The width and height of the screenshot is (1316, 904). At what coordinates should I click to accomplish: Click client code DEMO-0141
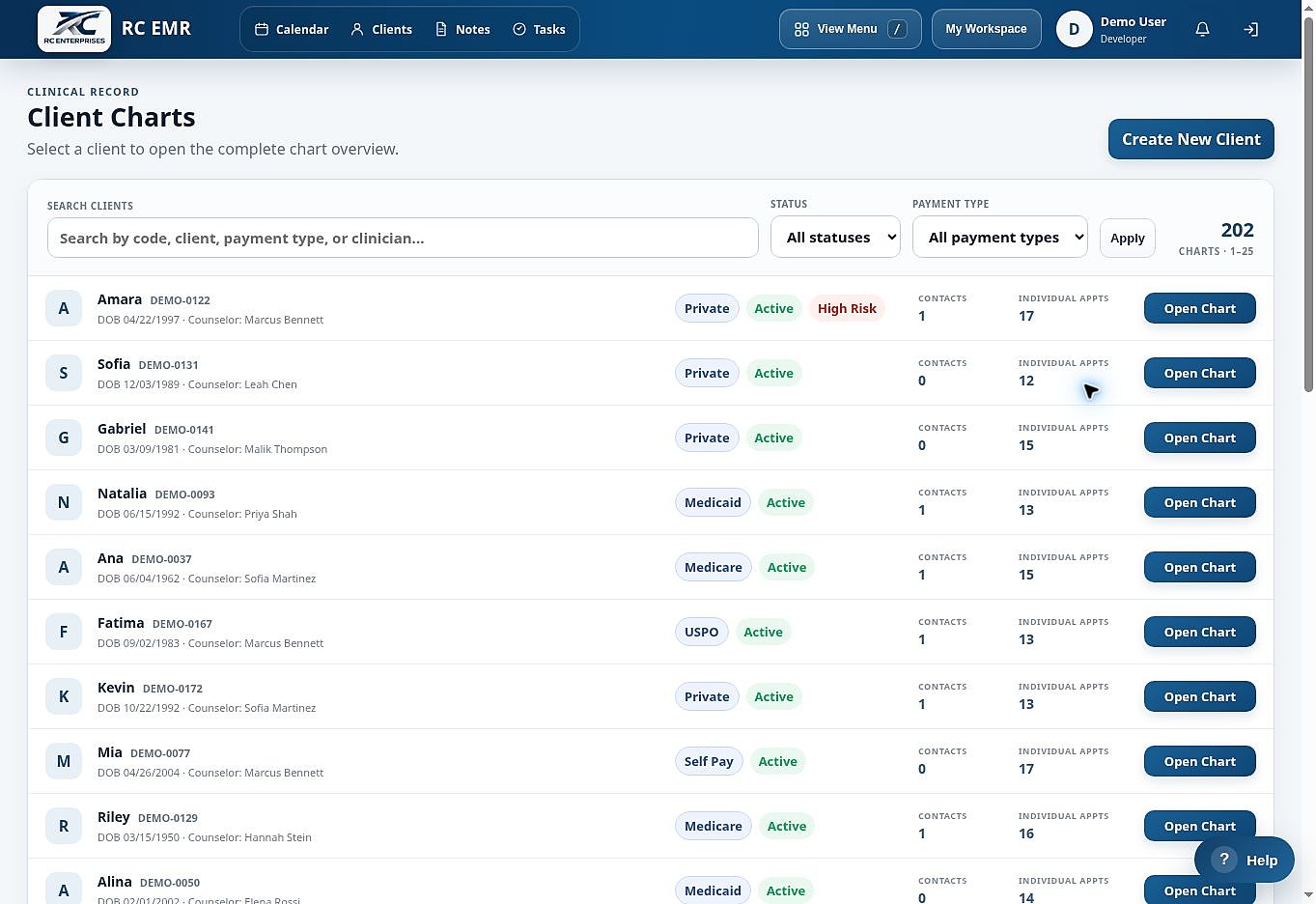183,430
